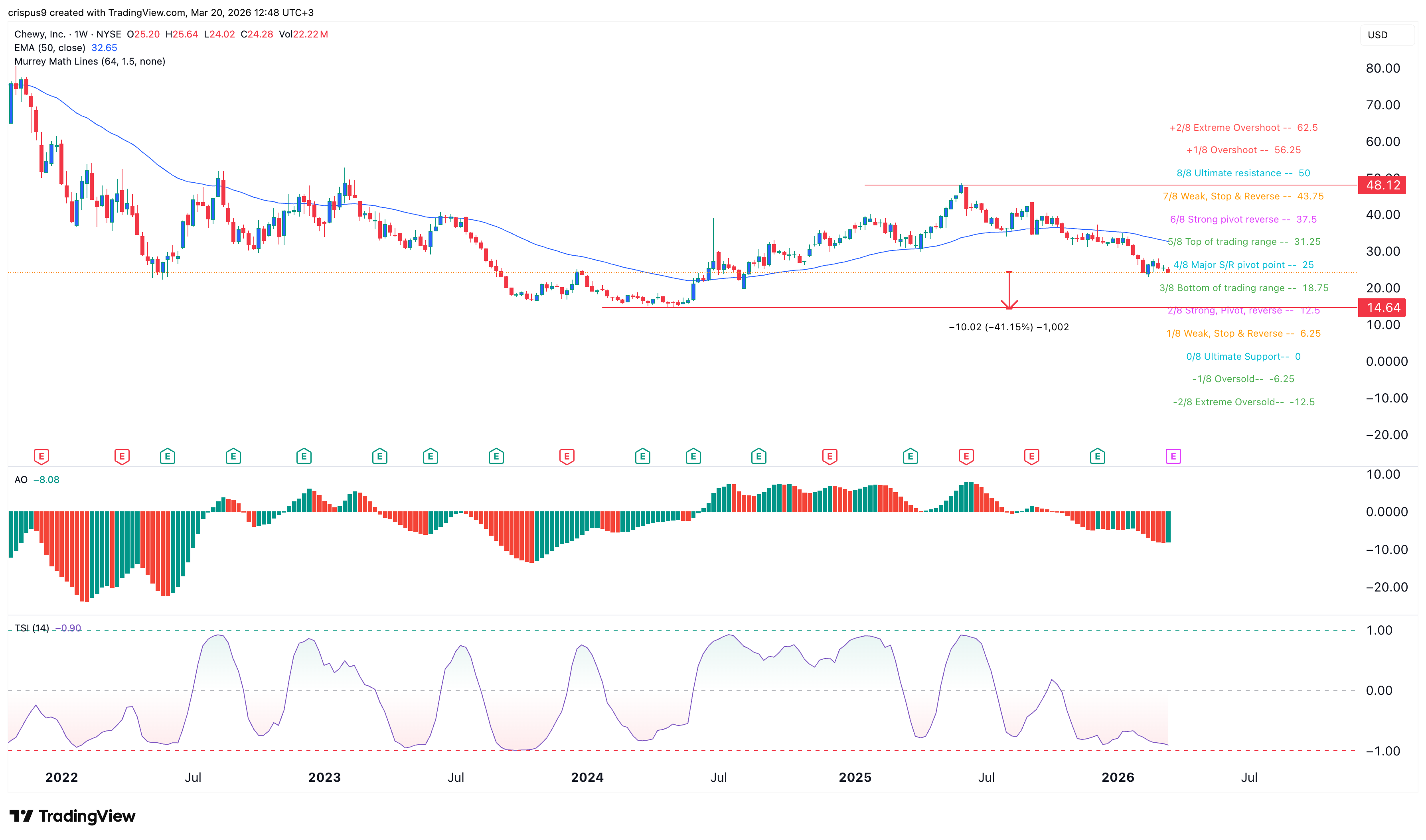1426x840 pixels.
Task: Click the EMA (50, close) indicator label
Action: coord(50,47)
